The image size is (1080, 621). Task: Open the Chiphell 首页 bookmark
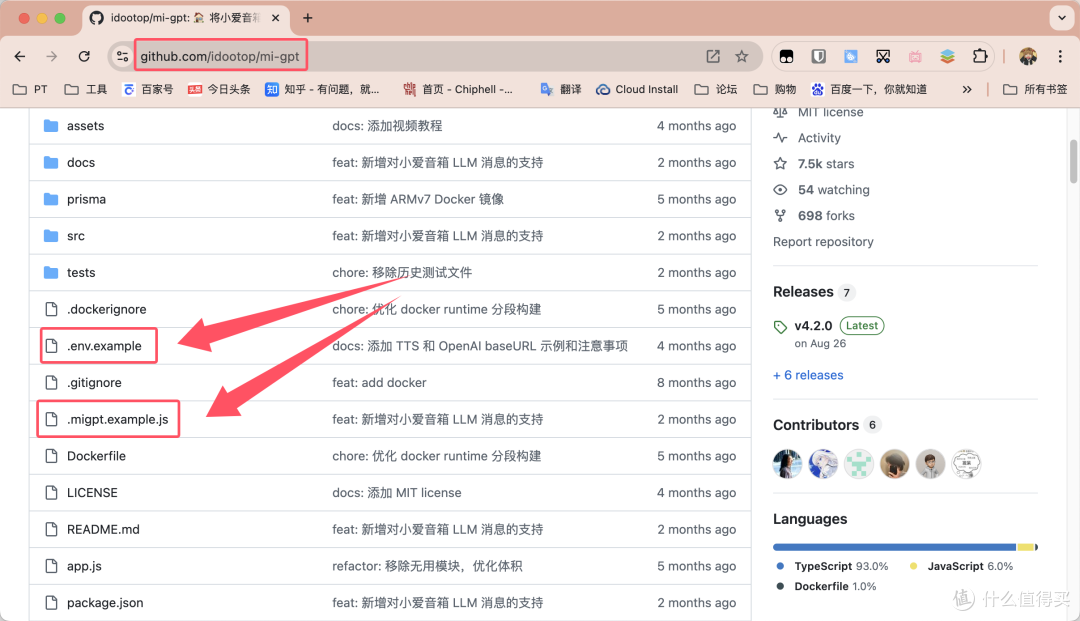coord(458,90)
